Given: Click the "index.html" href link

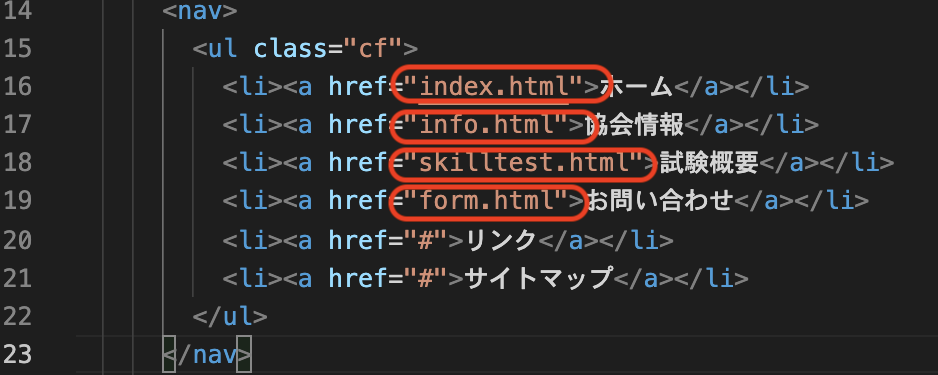Looking at the screenshot, I should coord(494,87).
